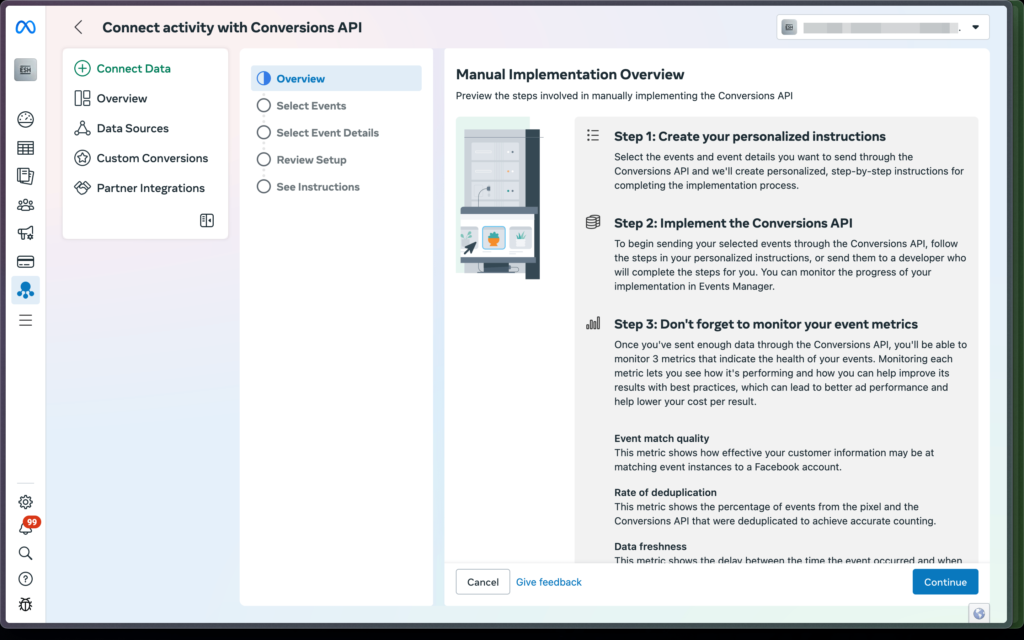Open Ads Manager table icon in sidebar
The image size is (1024, 640).
pyautogui.click(x=25, y=148)
